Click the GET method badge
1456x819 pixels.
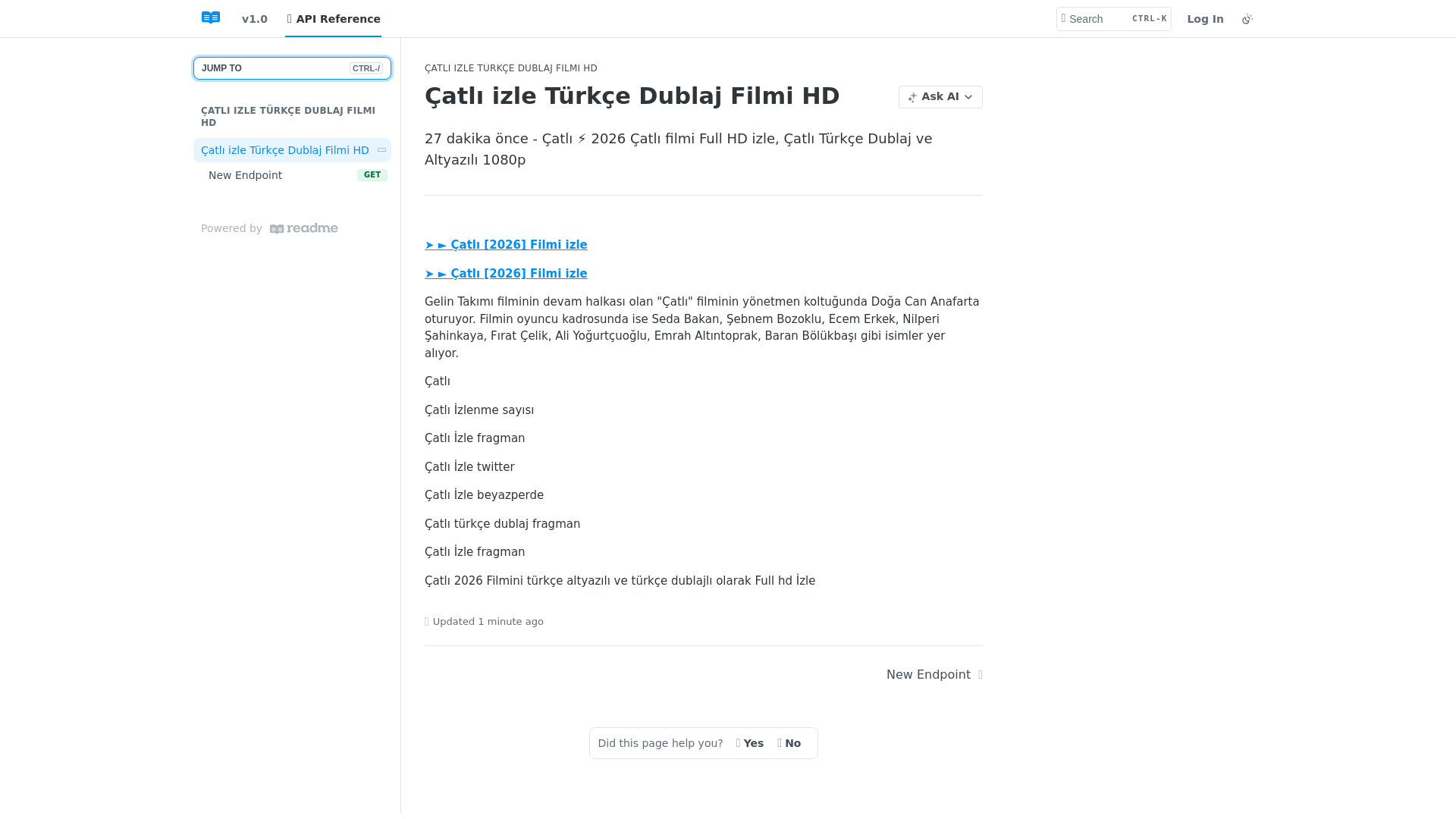point(372,175)
